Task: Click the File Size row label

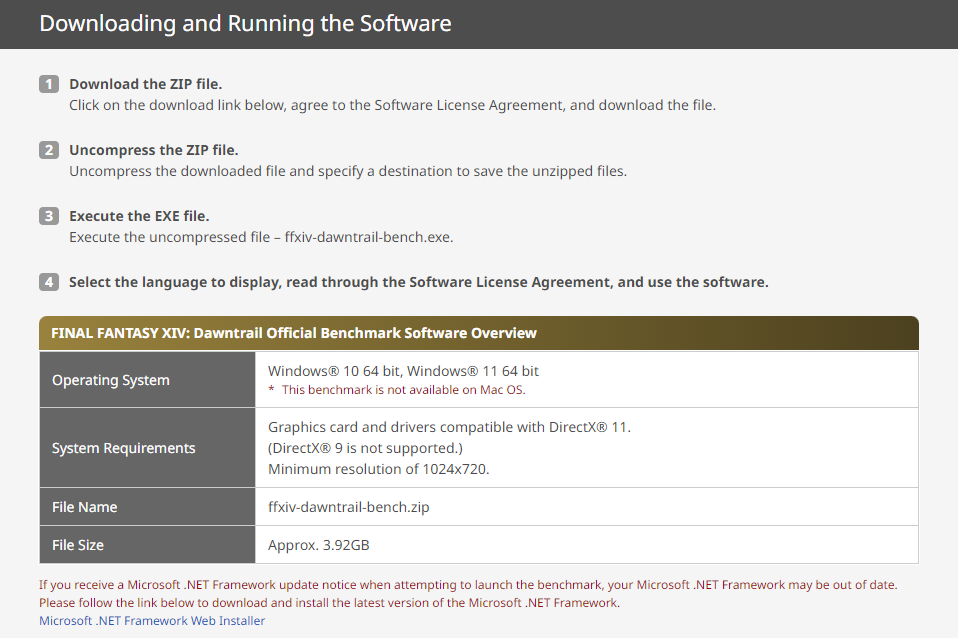Action: (78, 545)
